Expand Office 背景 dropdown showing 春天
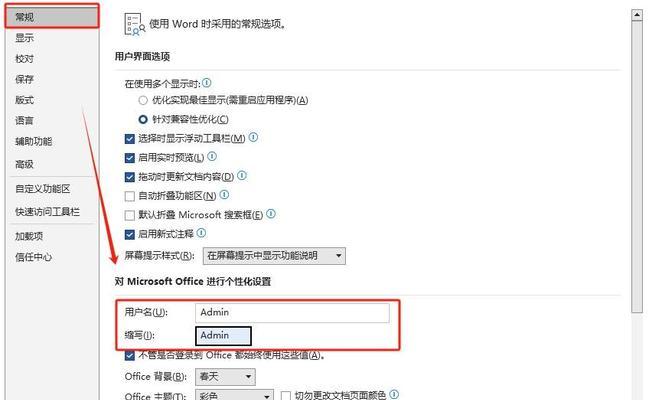 coord(225,377)
